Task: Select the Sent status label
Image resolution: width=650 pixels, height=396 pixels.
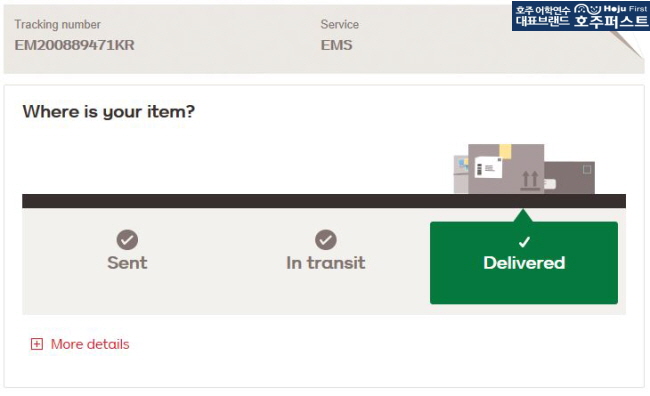Action: click(127, 263)
